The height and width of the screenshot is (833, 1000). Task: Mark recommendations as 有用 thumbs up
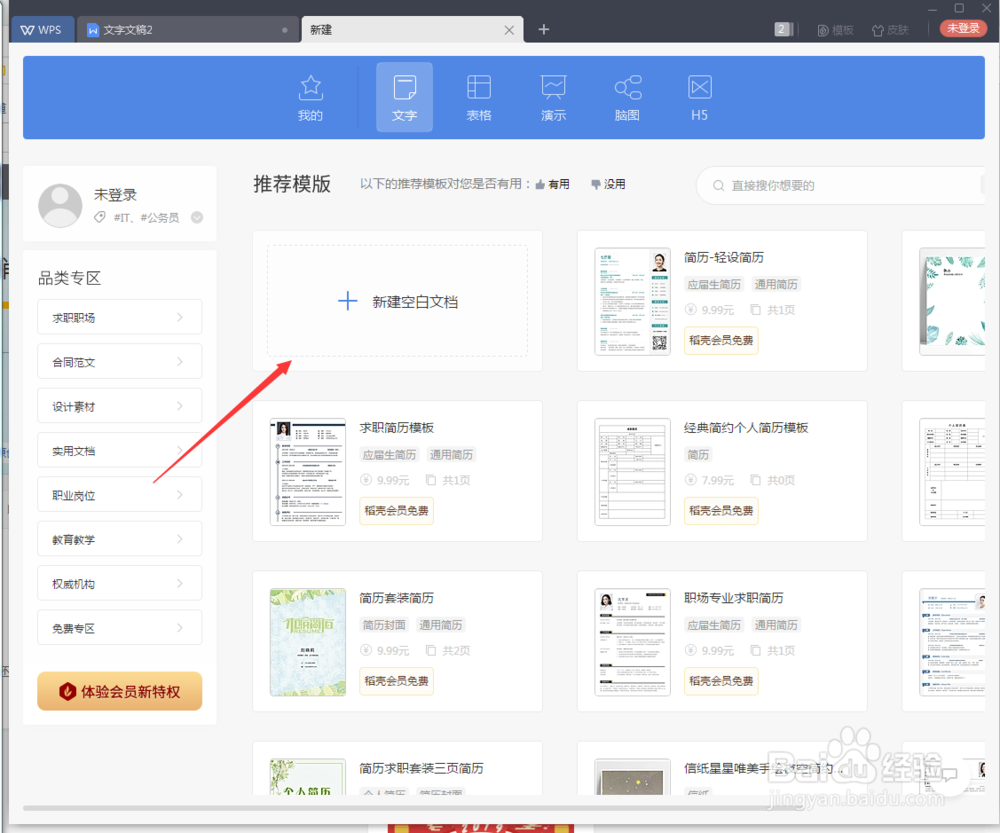552,184
